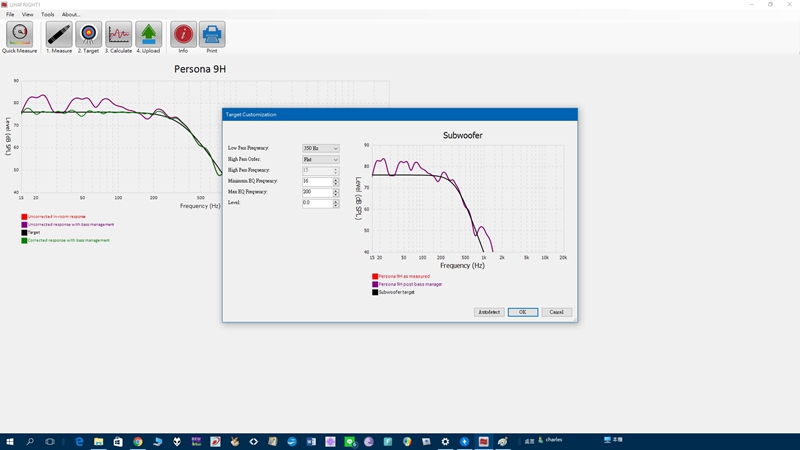Click the Level input field
Screen dimensions: 800x450
(x=317, y=203)
